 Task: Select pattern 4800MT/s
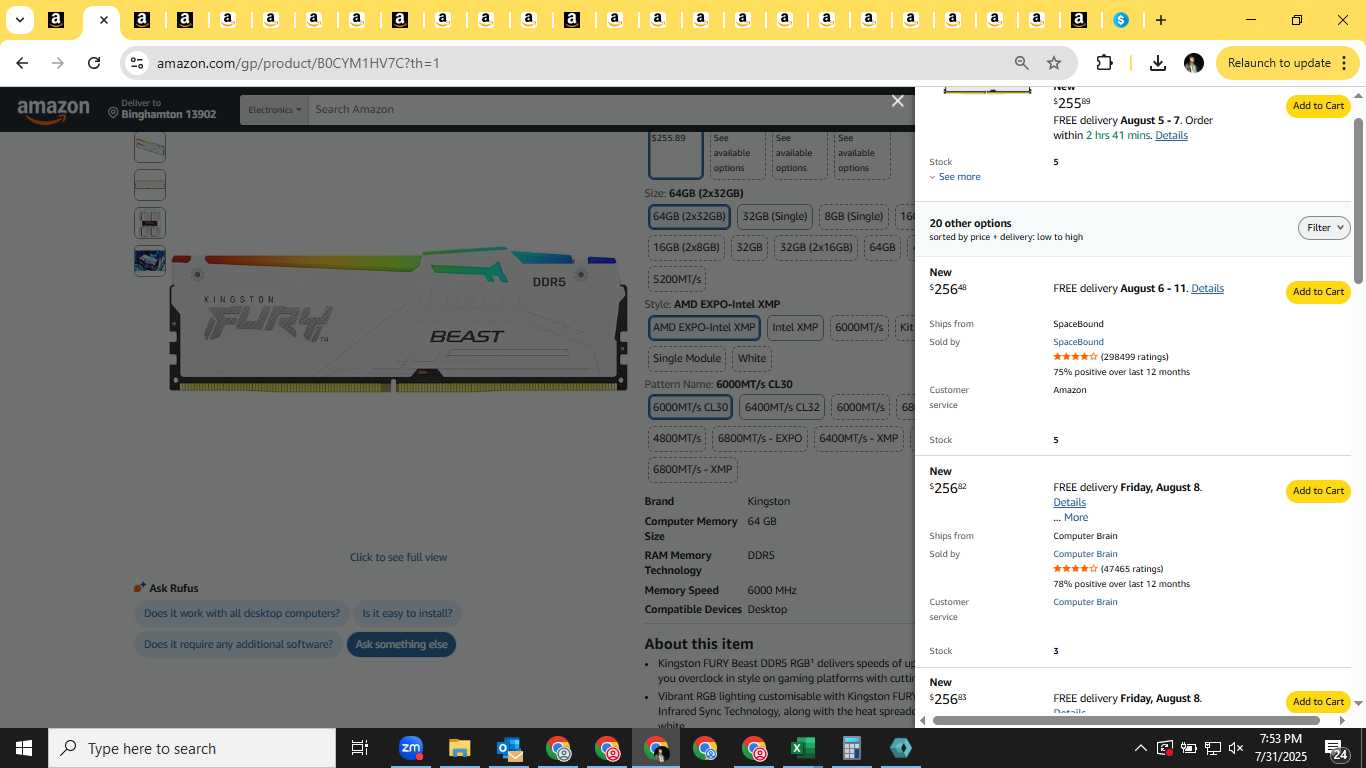tap(677, 439)
